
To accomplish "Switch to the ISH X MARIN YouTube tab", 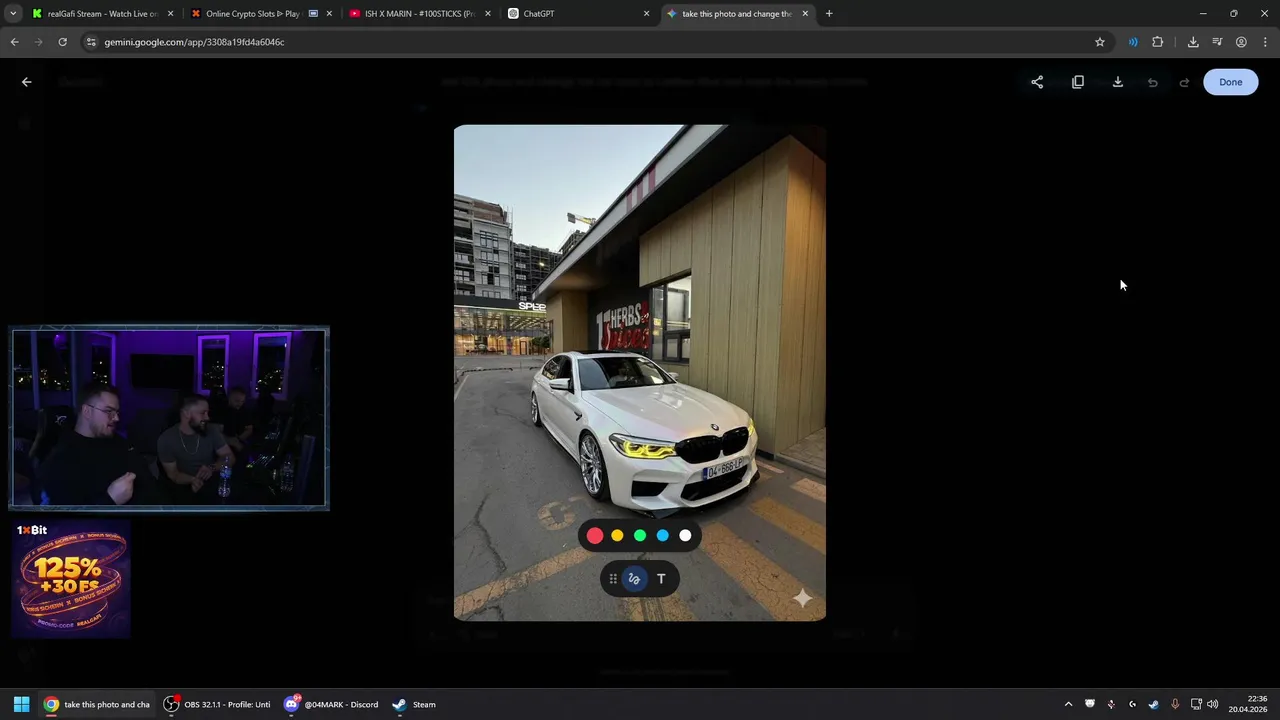I will [x=418, y=14].
